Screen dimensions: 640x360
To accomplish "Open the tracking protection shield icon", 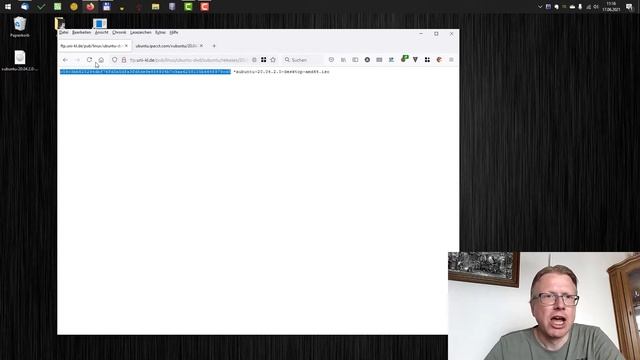I will click(115, 60).
